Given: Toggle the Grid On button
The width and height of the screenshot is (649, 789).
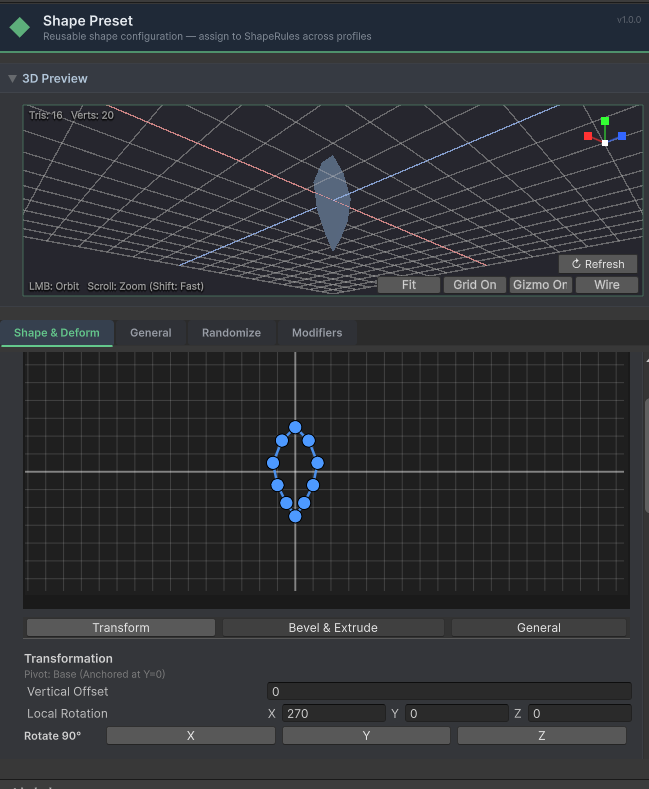Looking at the screenshot, I should [x=474, y=285].
